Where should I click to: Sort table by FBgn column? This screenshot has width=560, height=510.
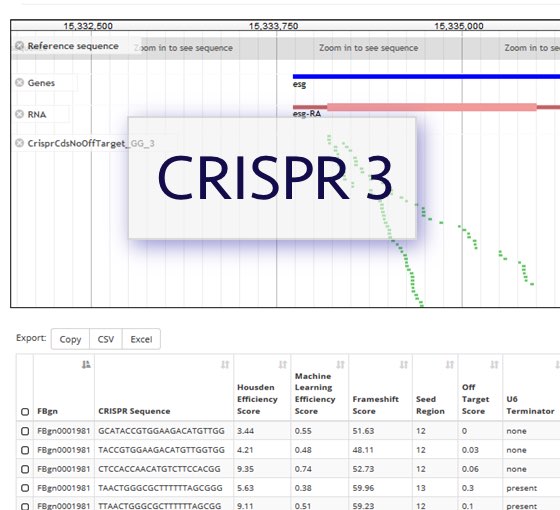click(86, 365)
